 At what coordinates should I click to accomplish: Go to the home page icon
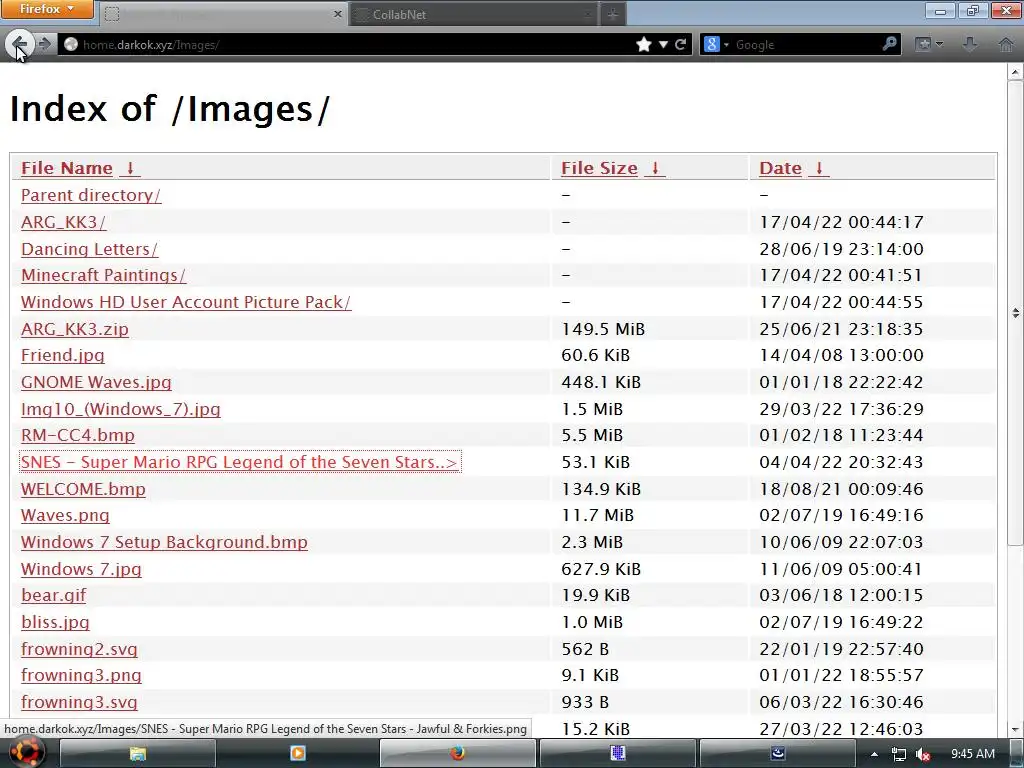click(1006, 44)
